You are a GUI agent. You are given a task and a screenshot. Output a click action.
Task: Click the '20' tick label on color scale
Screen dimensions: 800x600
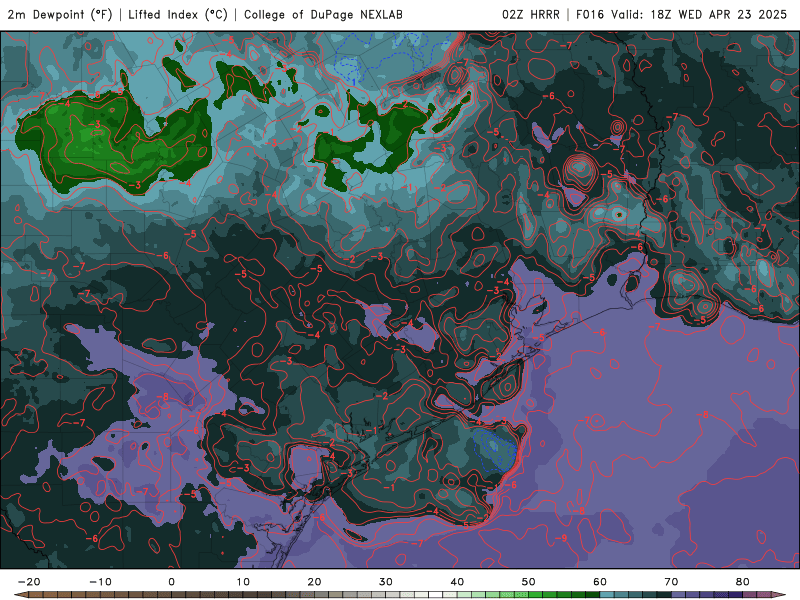(314, 582)
